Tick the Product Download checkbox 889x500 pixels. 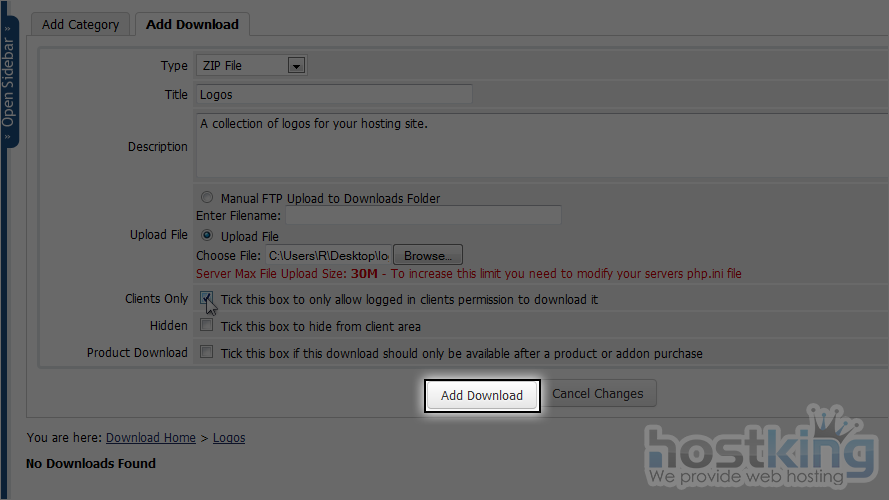click(206, 353)
